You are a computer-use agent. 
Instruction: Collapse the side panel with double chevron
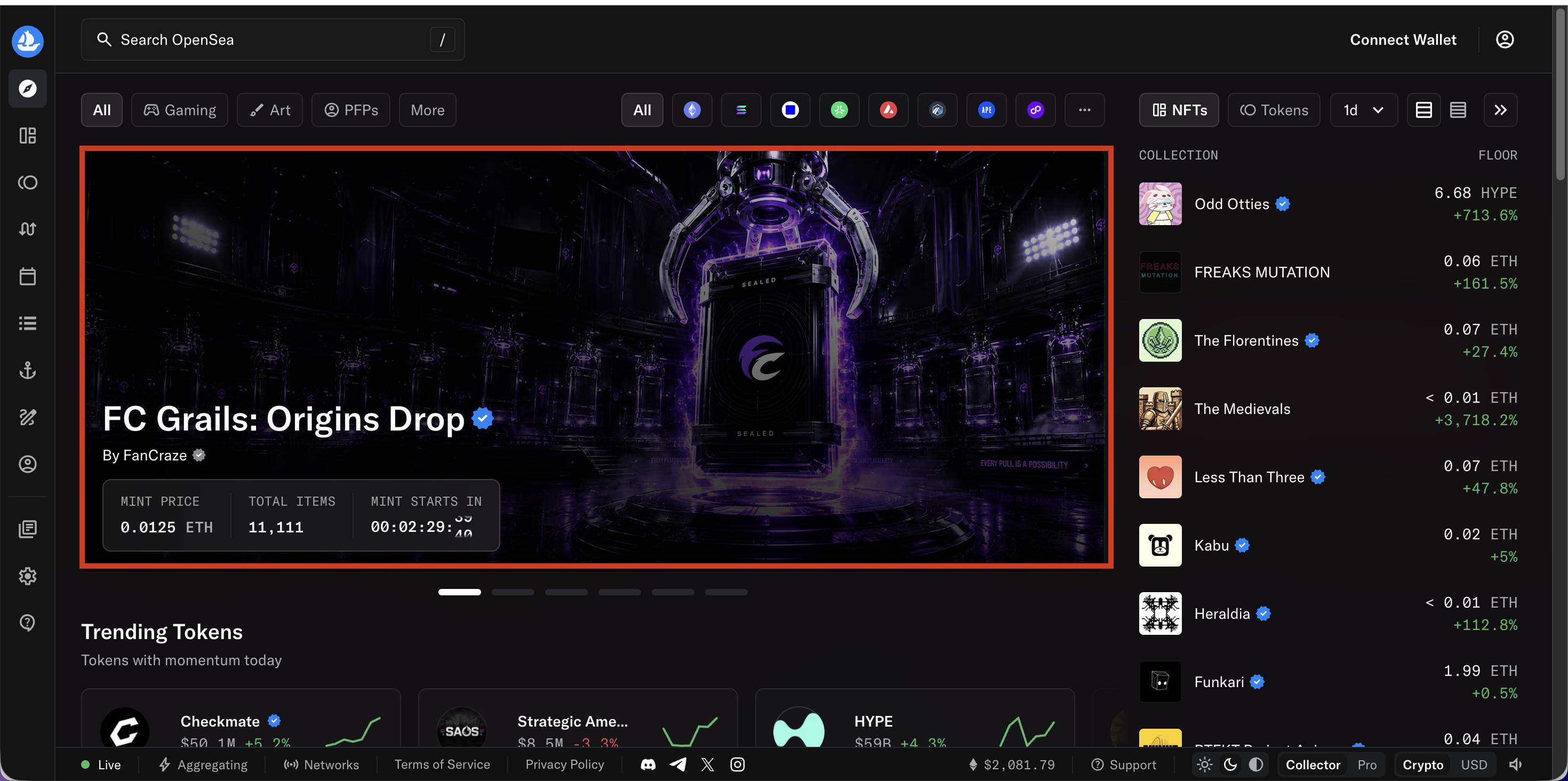1500,109
